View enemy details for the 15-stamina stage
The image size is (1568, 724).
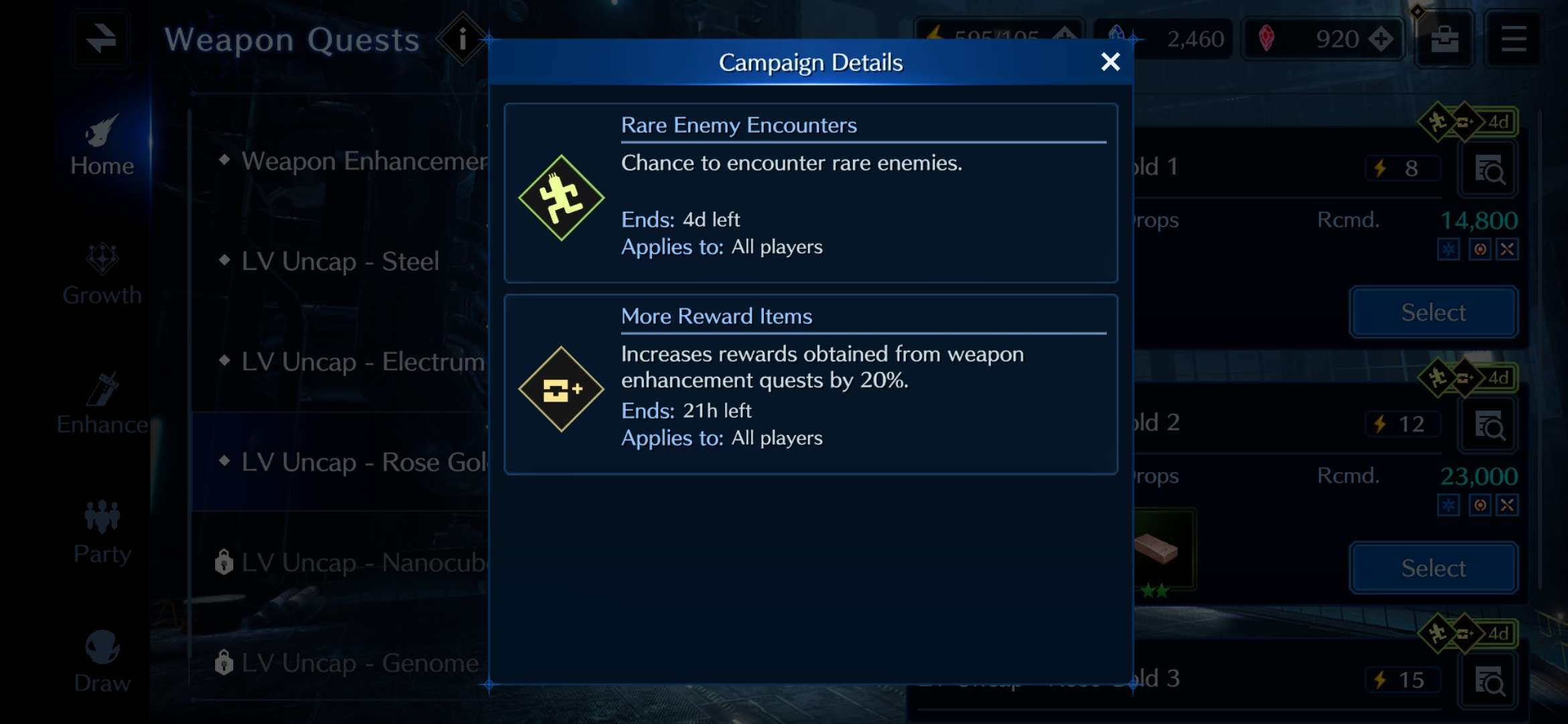[1489, 680]
